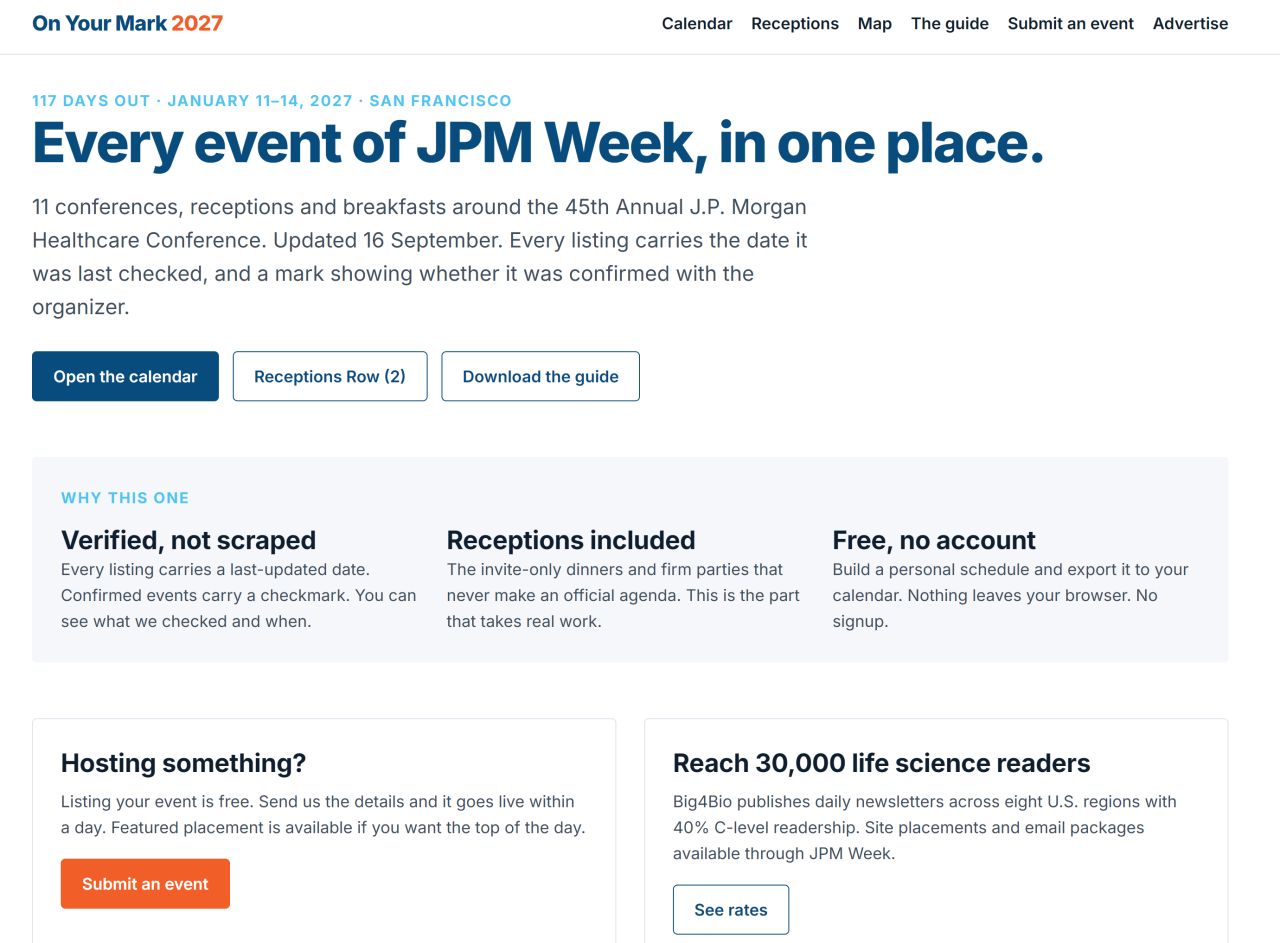The height and width of the screenshot is (943, 1280).
Task: Click the Reach 30,000 life science readers heading
Action: coord(881,763)
